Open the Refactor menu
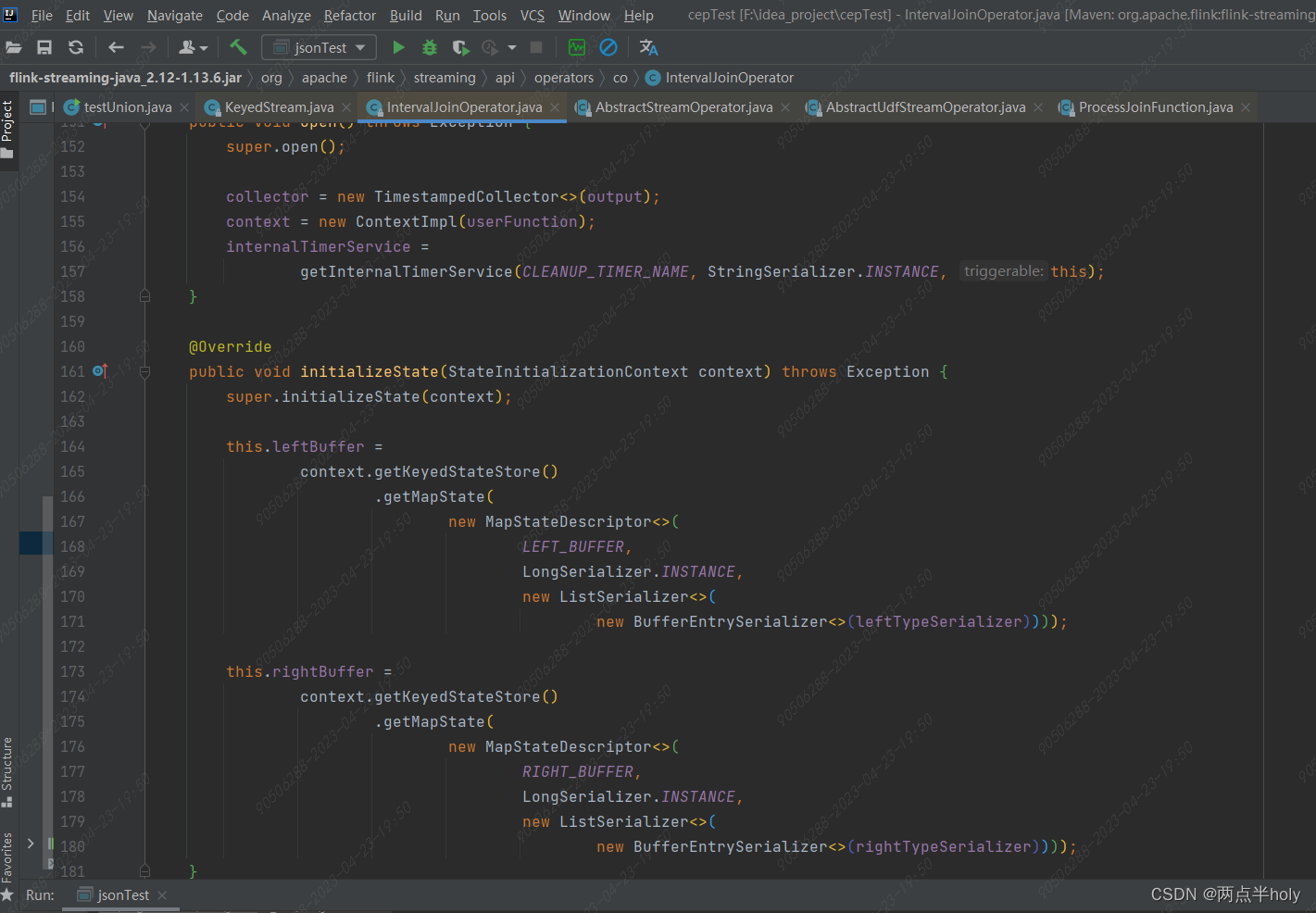This screenshot has width=1316, height=913. point(350,16)
